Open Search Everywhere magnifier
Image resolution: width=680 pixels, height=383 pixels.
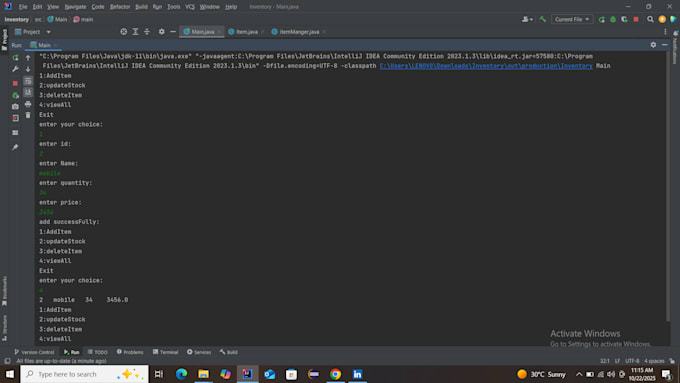(650, 19)
